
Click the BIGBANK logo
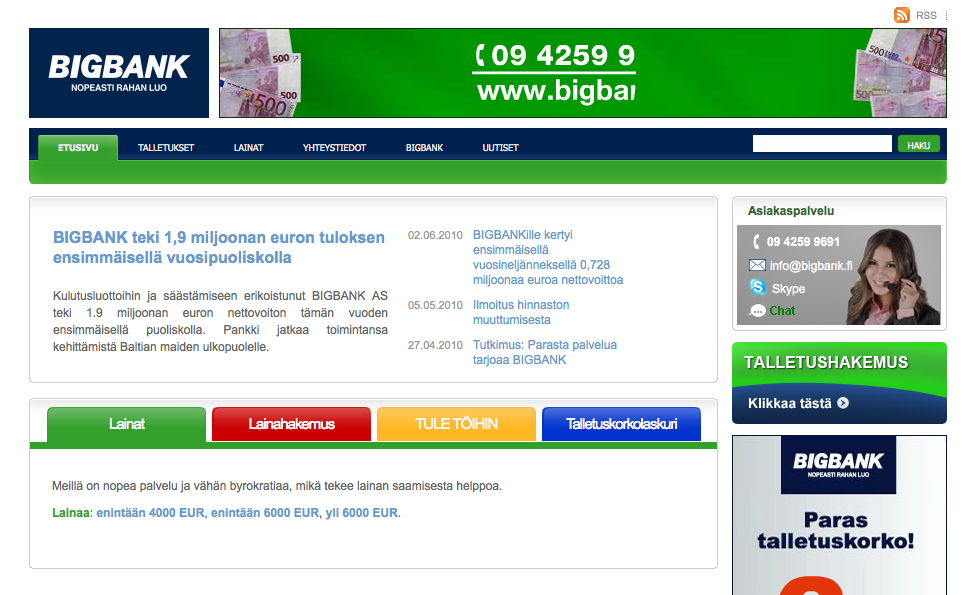click(x=119, y=73)
